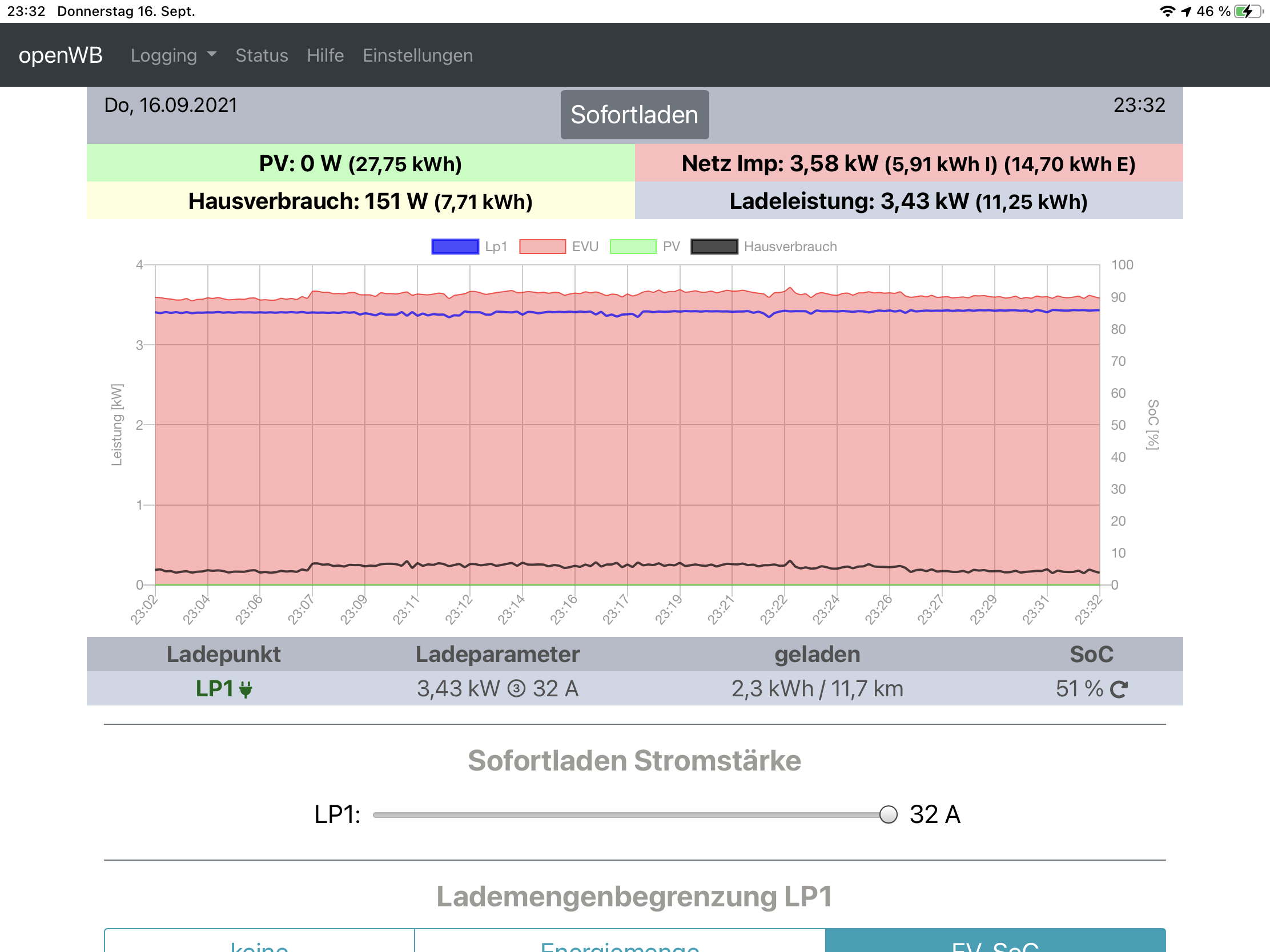Click the LP1 Stromstärke slider handle
This screenshot has width=1270, height=952.
coord(887,814)
